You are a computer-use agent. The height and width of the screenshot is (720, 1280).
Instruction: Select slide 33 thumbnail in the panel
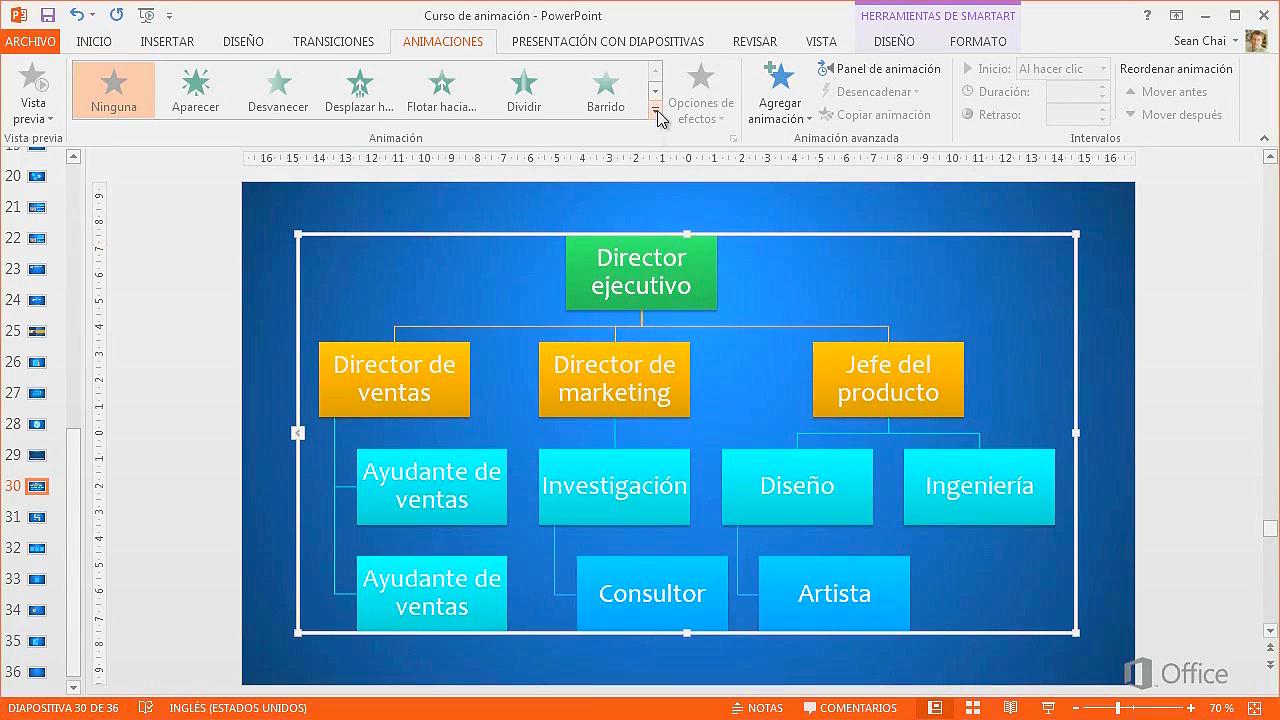[37, 579]
